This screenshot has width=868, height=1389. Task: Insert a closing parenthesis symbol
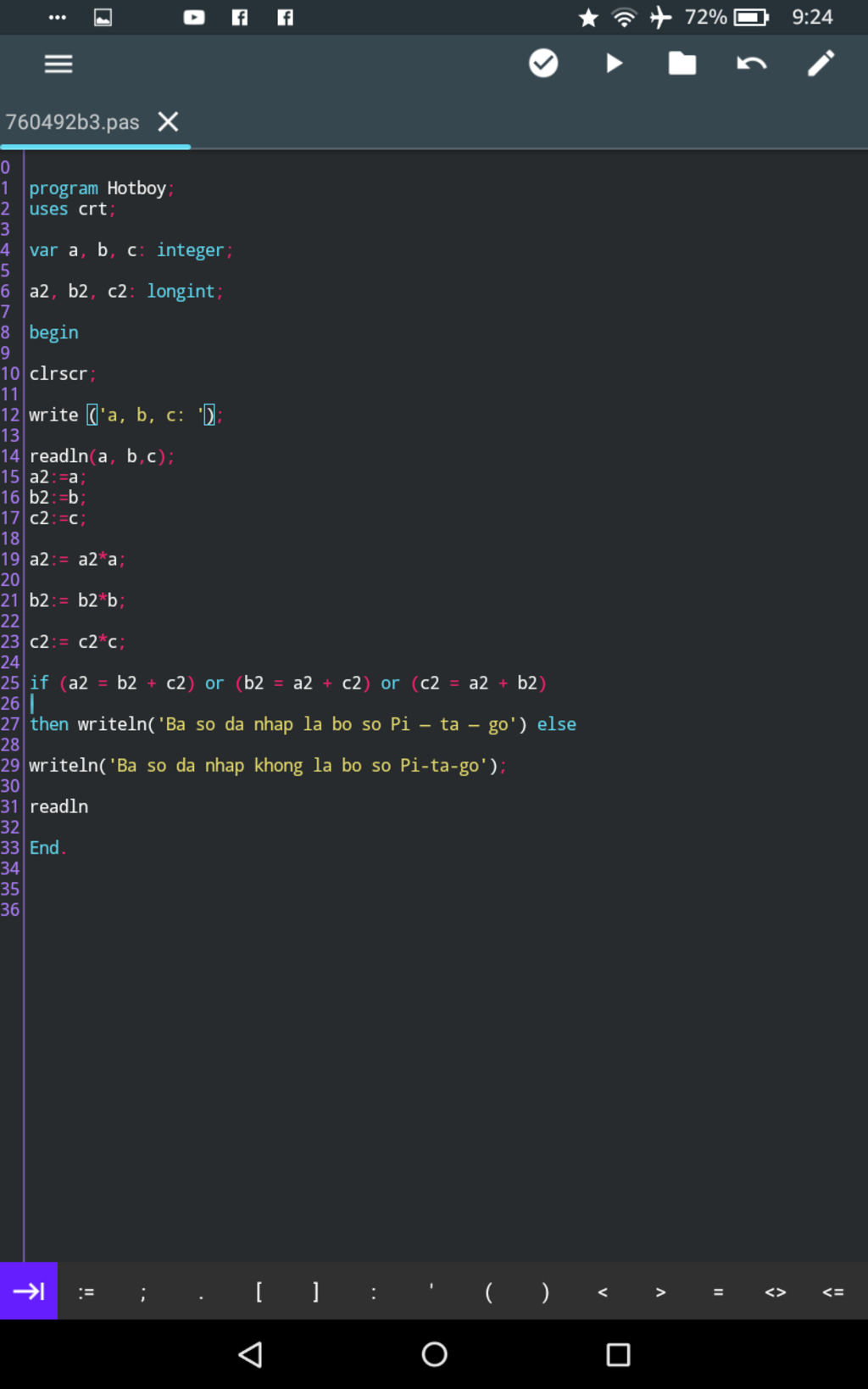point(546,1291)
